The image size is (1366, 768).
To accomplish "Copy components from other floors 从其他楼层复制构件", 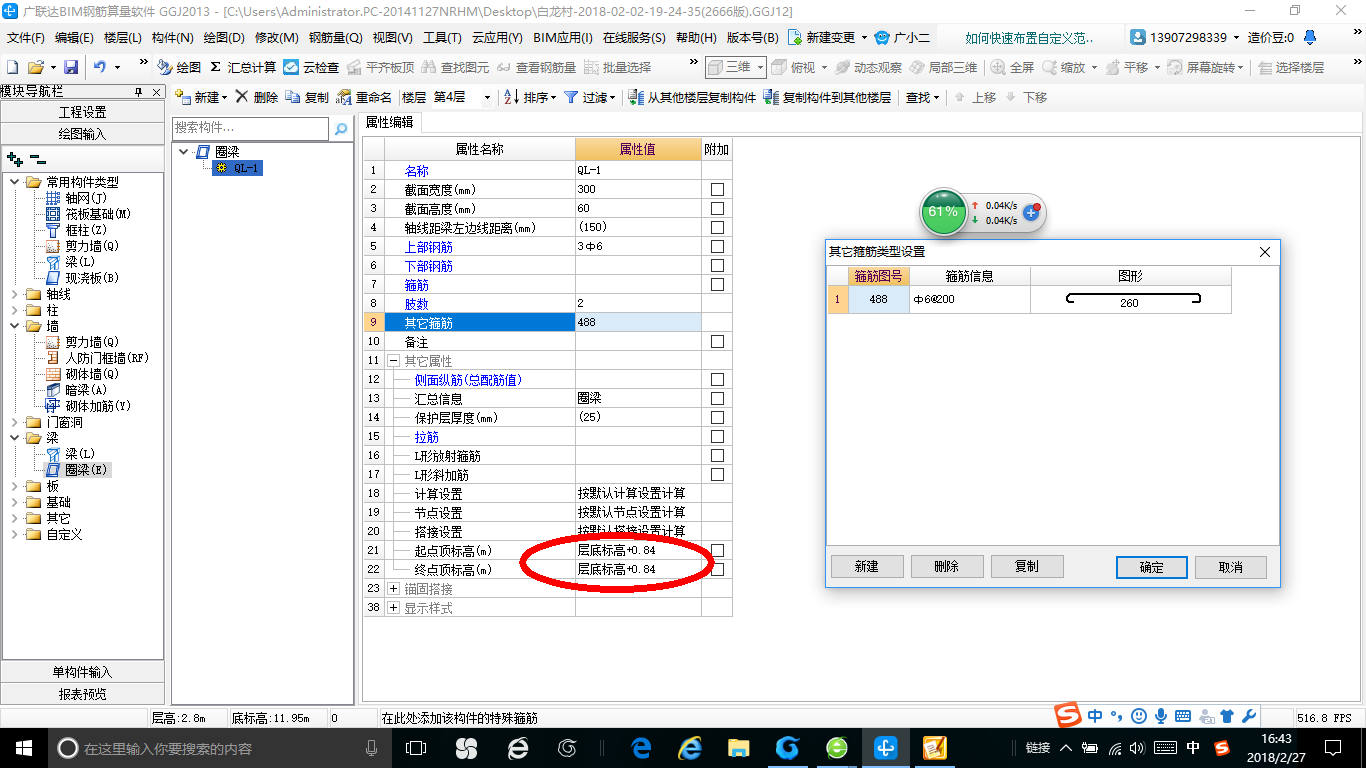I will click(692, 97).
